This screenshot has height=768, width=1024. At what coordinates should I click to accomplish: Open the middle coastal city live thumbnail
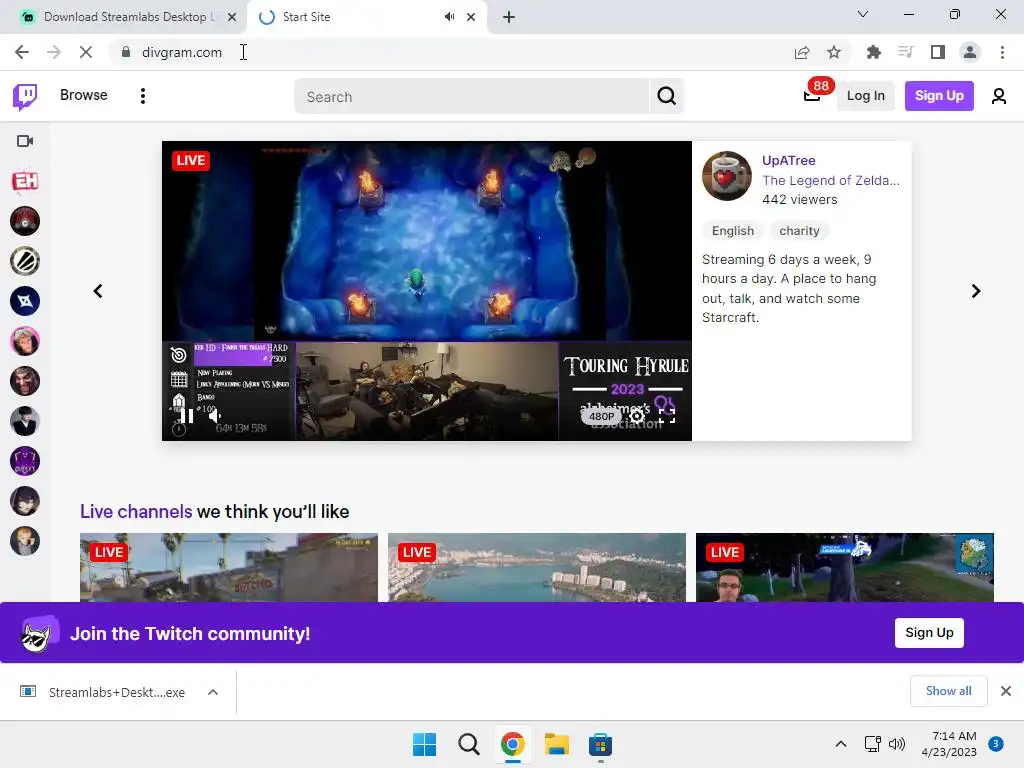coord(537,568)
